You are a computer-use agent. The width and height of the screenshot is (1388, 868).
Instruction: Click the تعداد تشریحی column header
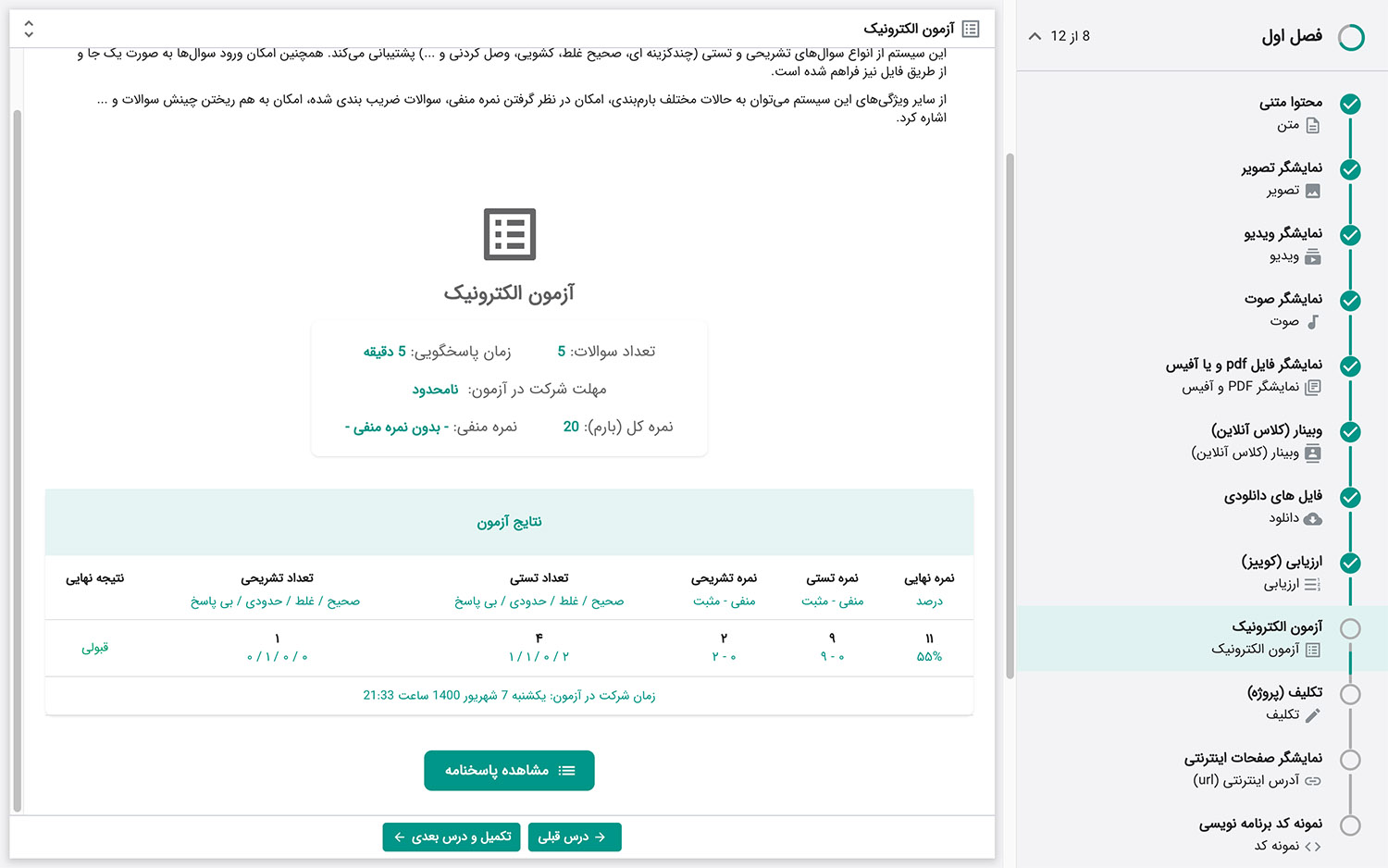tap(277, 578)
